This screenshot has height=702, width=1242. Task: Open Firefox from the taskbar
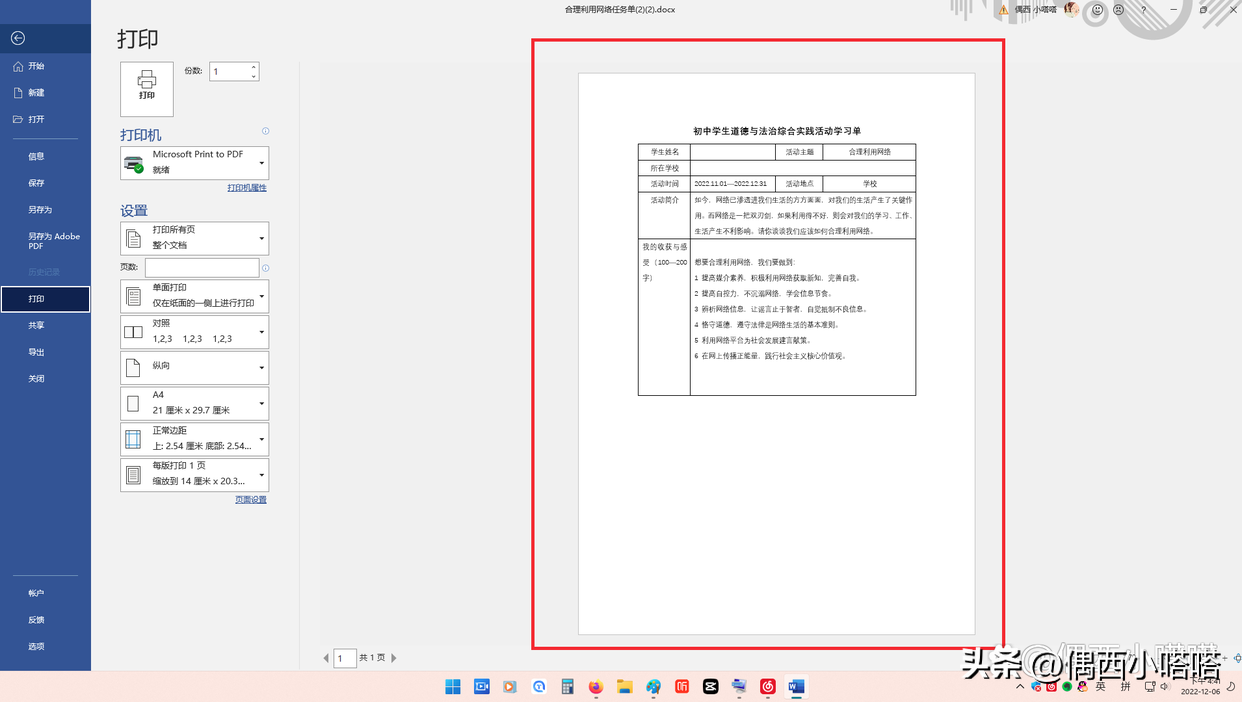(596, 687)
